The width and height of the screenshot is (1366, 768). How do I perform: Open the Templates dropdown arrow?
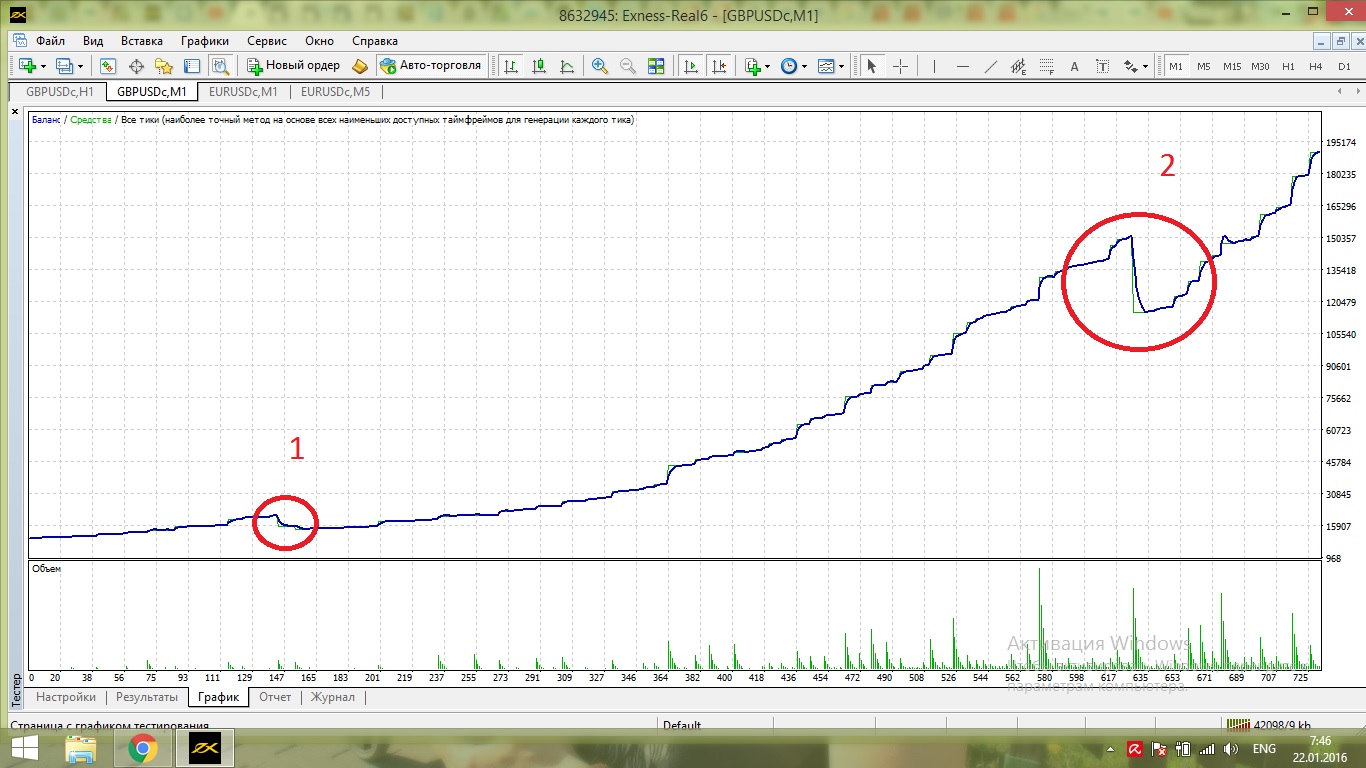(x=841, y=66)
